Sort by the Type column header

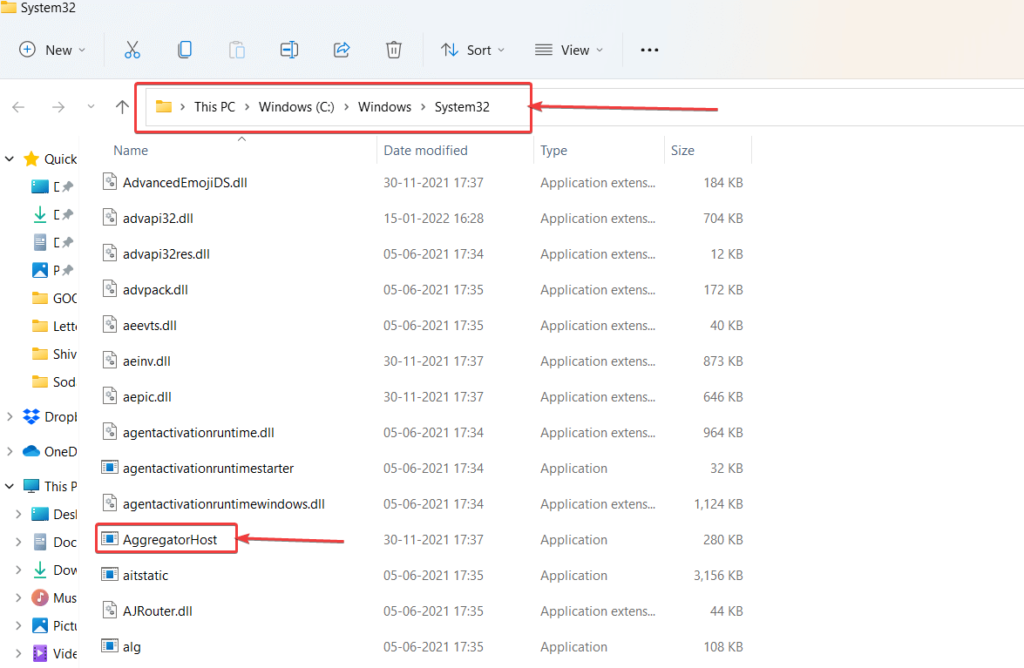click(x=554, y=150)
